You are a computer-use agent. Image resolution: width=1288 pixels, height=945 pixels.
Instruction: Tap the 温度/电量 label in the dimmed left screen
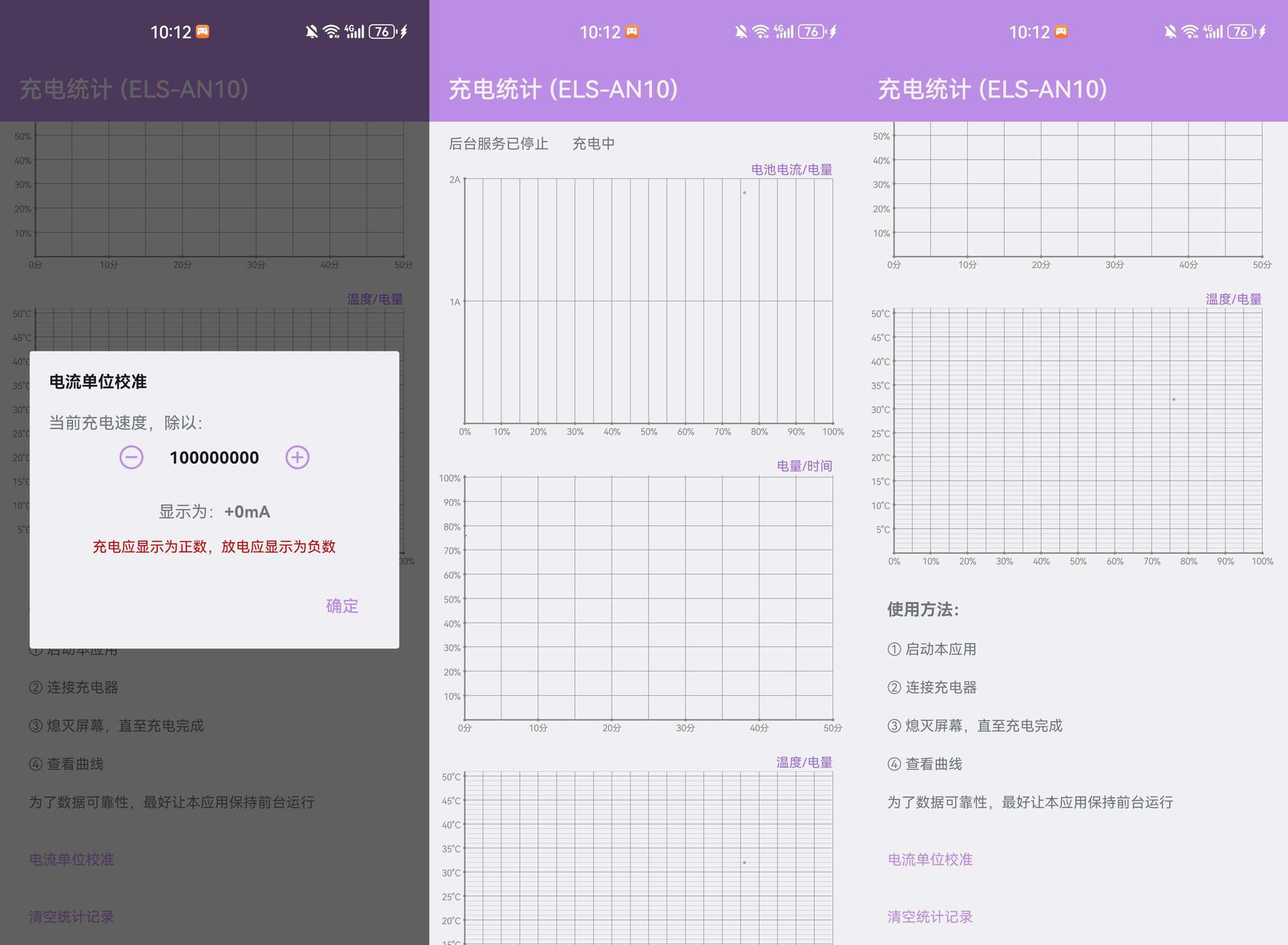pyautogui.click(x=375, y=299)
